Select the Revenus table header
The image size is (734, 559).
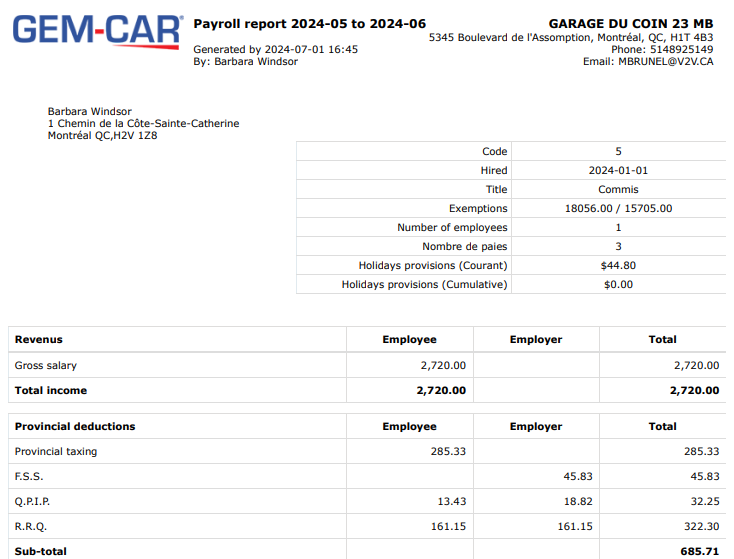pyautogui.click(x=39, y=340)
